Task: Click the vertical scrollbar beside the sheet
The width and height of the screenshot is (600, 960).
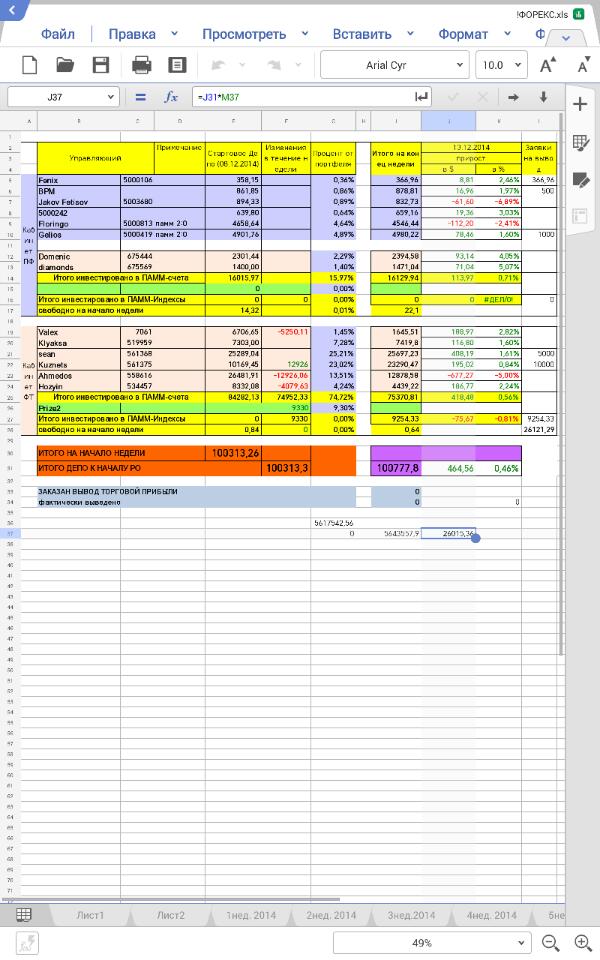Action: pyautogui.click(x=561, y=383)
